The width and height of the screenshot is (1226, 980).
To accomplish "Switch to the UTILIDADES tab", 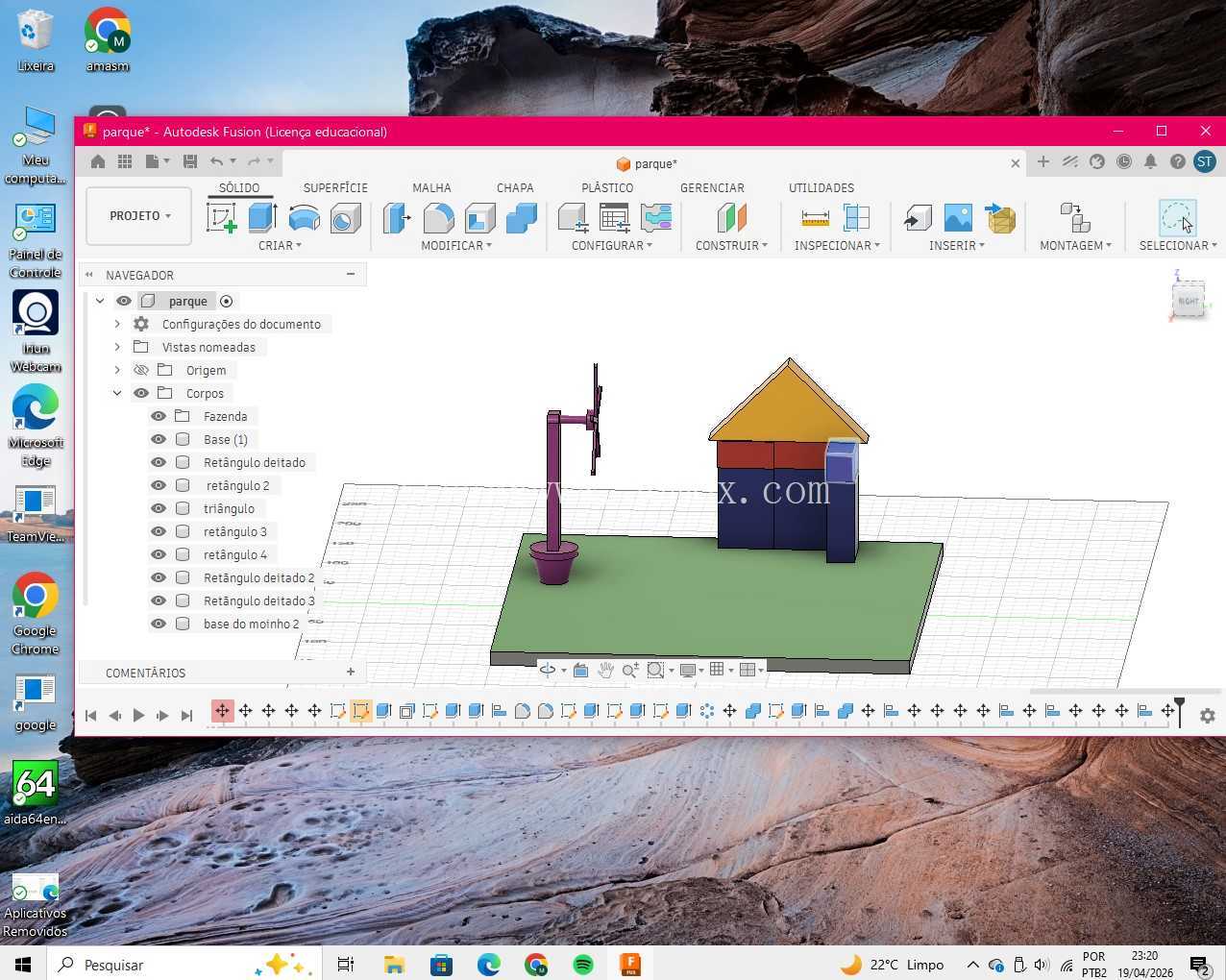I will [821, 187].
